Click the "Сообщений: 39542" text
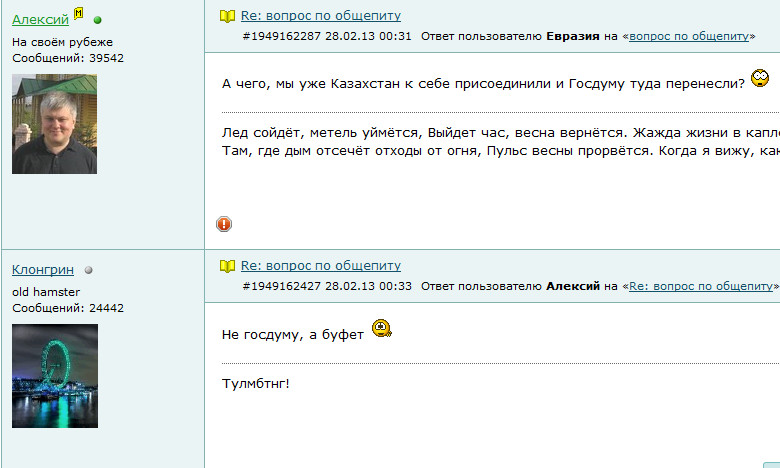 click(x=68, y=58)
